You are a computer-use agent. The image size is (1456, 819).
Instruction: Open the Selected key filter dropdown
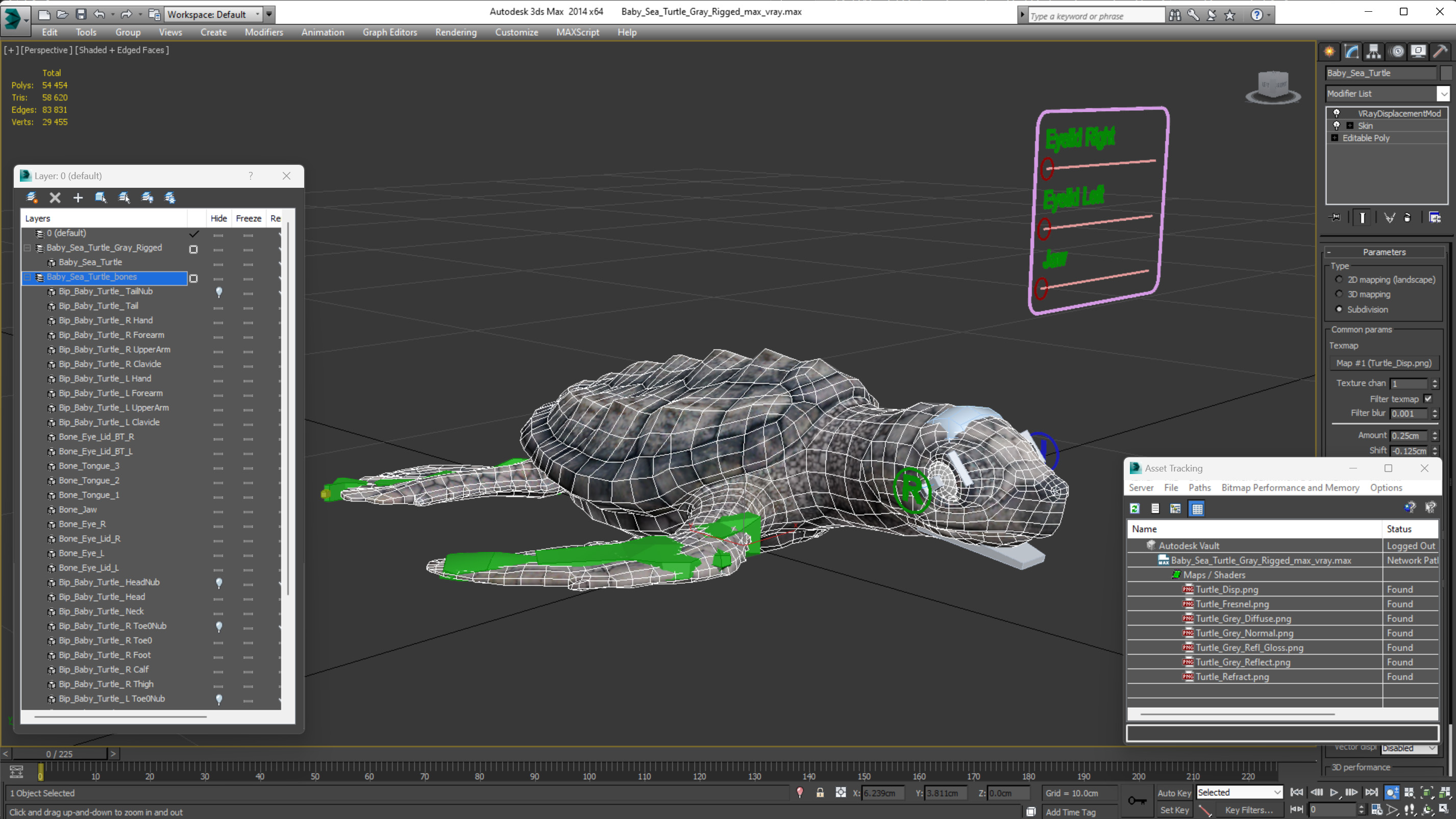[x=1239, y=792]
